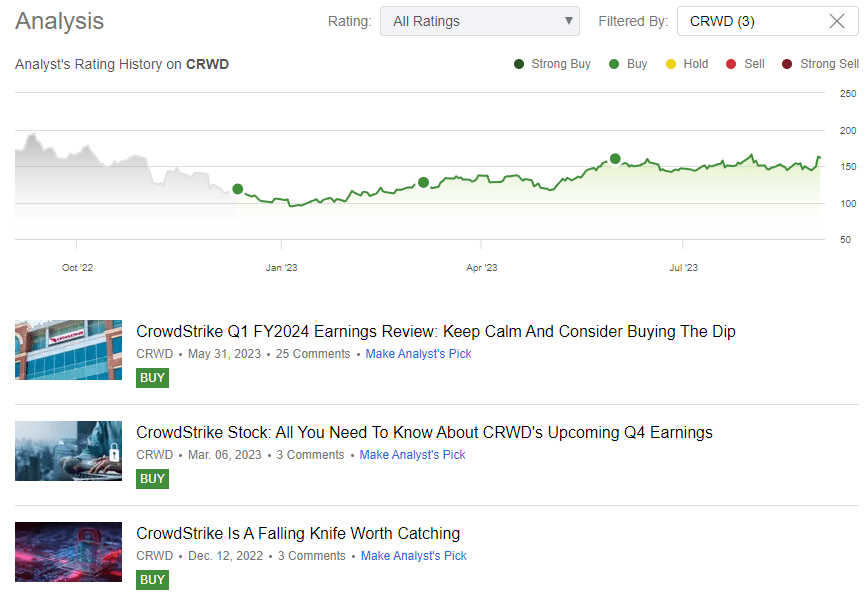Viewport: 866px width, 595px height.
Task: Click the All Ratings dropdown caret icon
Action: click(567, 20)
